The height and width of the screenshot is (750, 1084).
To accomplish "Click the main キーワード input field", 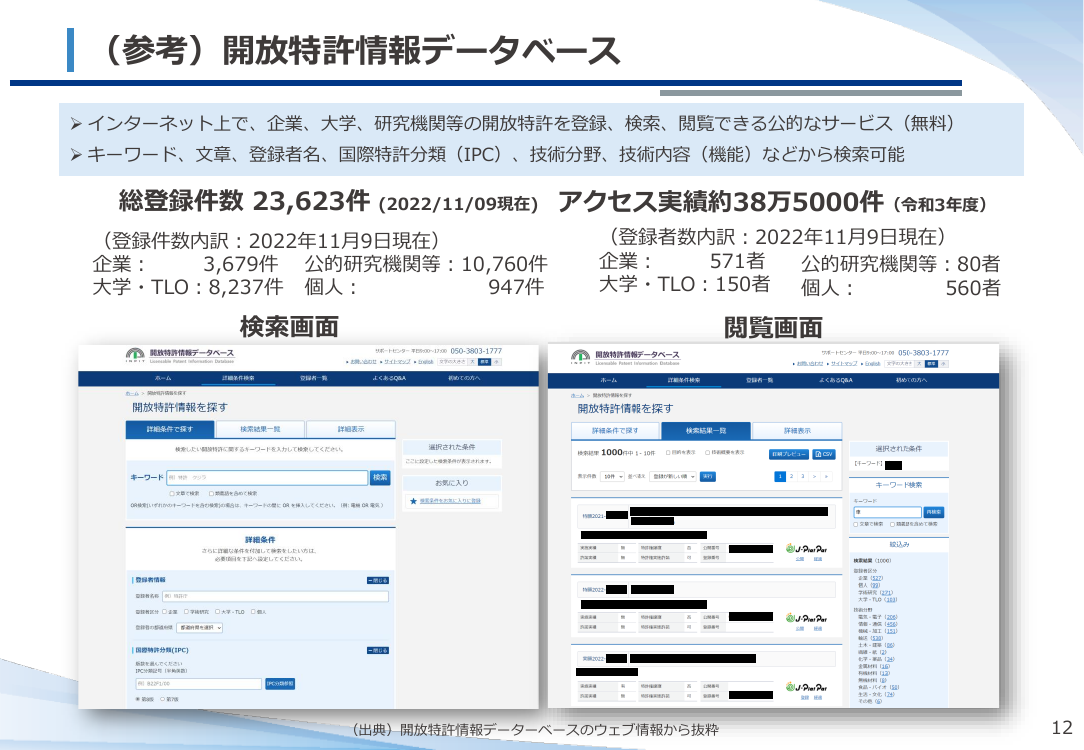I will [267, 478].
